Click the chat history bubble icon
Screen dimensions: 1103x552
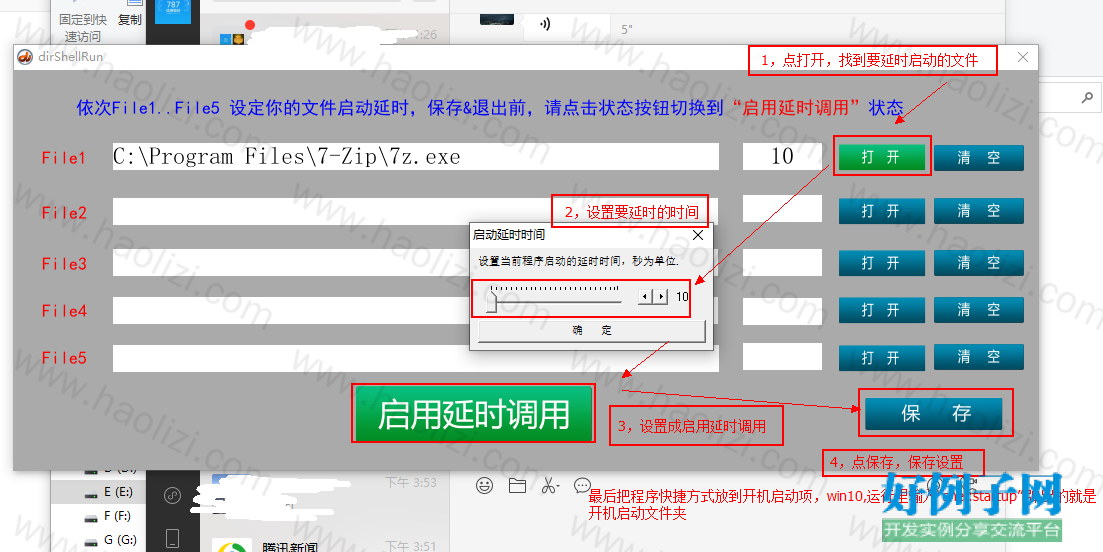(x=582, y=485)
